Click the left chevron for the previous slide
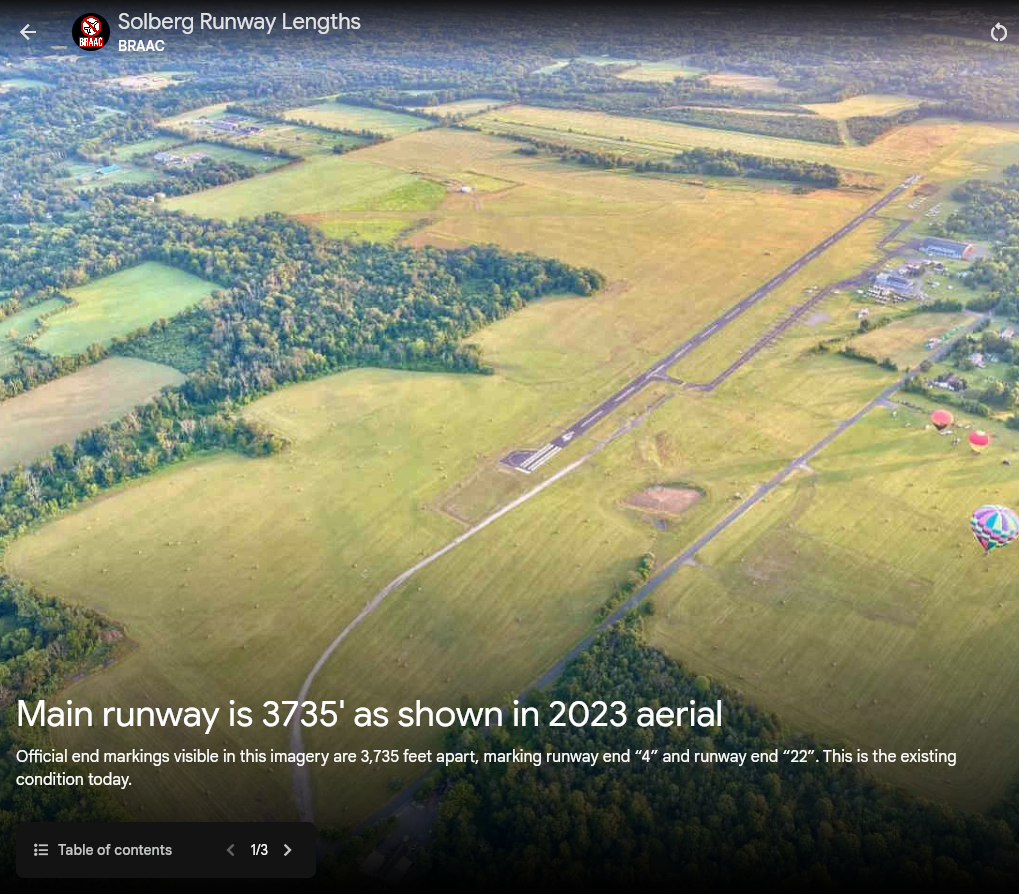The image size is (1019, 894). click(x=230, y=849)
